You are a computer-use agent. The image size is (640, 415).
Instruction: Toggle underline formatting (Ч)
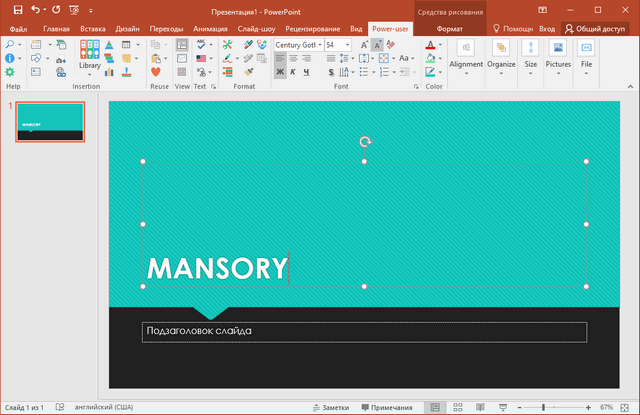[x=306, y=73]
